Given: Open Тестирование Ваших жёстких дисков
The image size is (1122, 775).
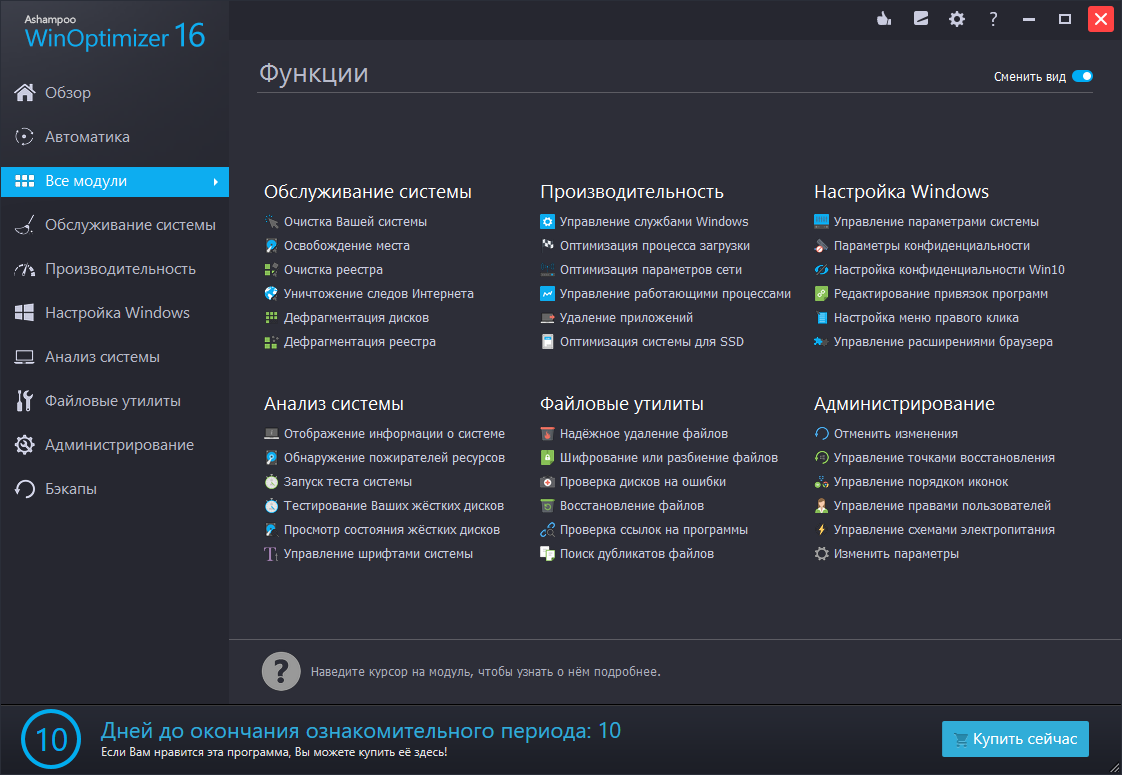Looking at the screenshot, I should (x=394, y=506).
